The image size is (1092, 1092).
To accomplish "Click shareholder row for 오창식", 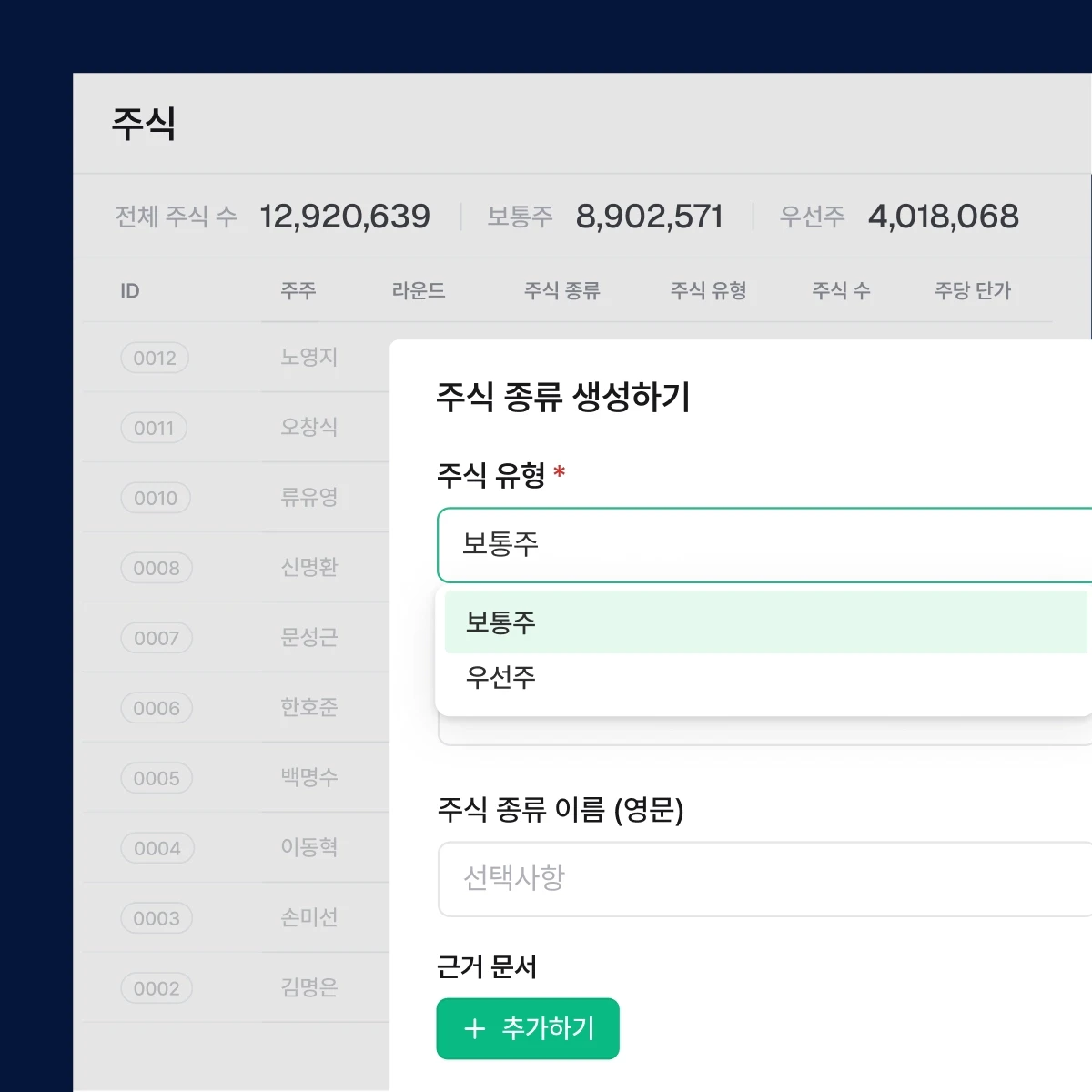I will 308,426.
